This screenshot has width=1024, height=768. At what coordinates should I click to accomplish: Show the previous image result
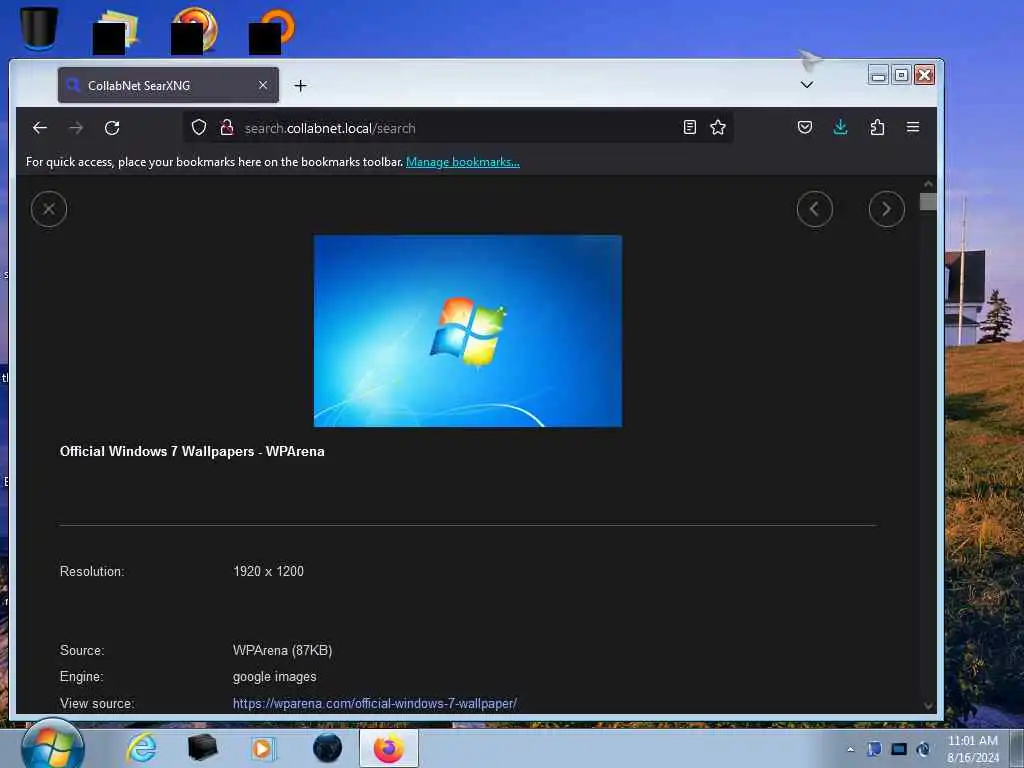(x=814, y=209)
